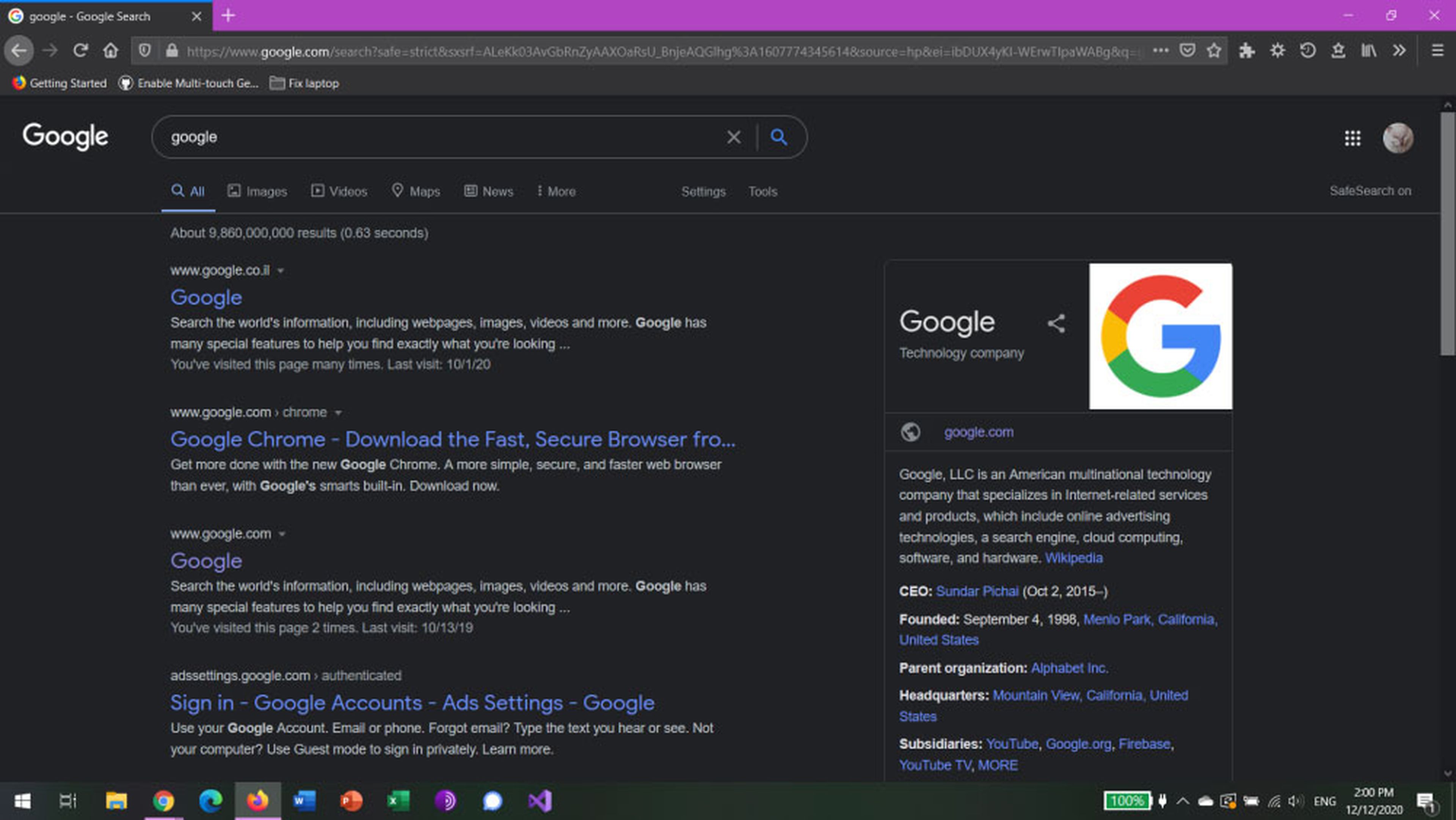Click the PowerPoint taskbar icon
The image size is (1456, 820).
coord(352,800)
